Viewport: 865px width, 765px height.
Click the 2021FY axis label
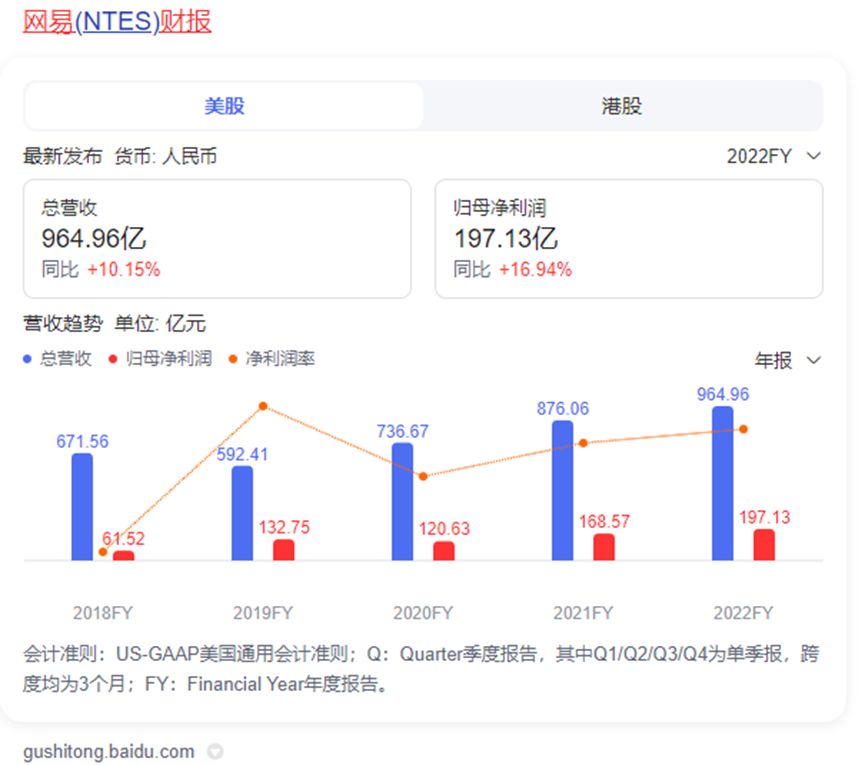tap(583, 613)
